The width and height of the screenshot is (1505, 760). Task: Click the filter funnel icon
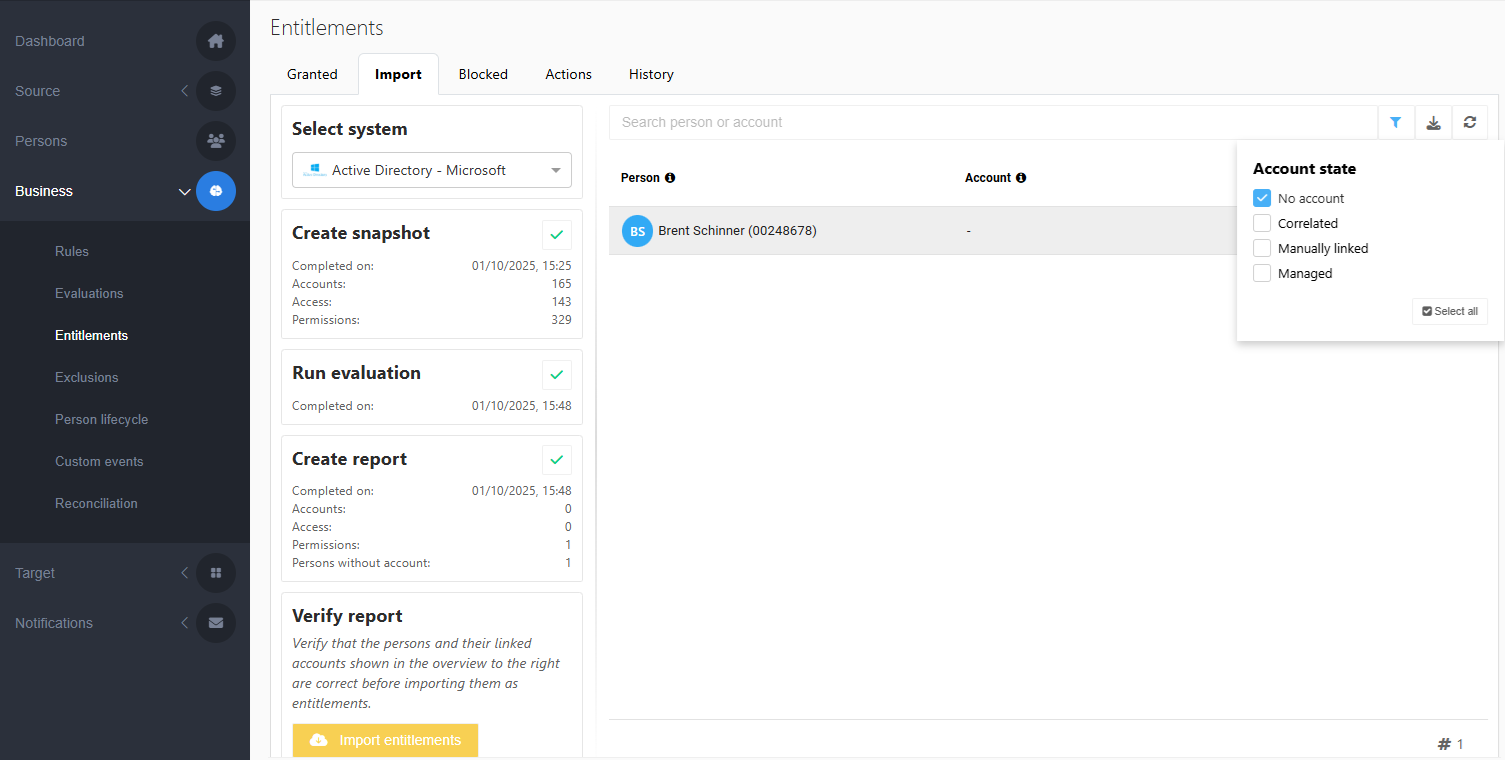1395,122
